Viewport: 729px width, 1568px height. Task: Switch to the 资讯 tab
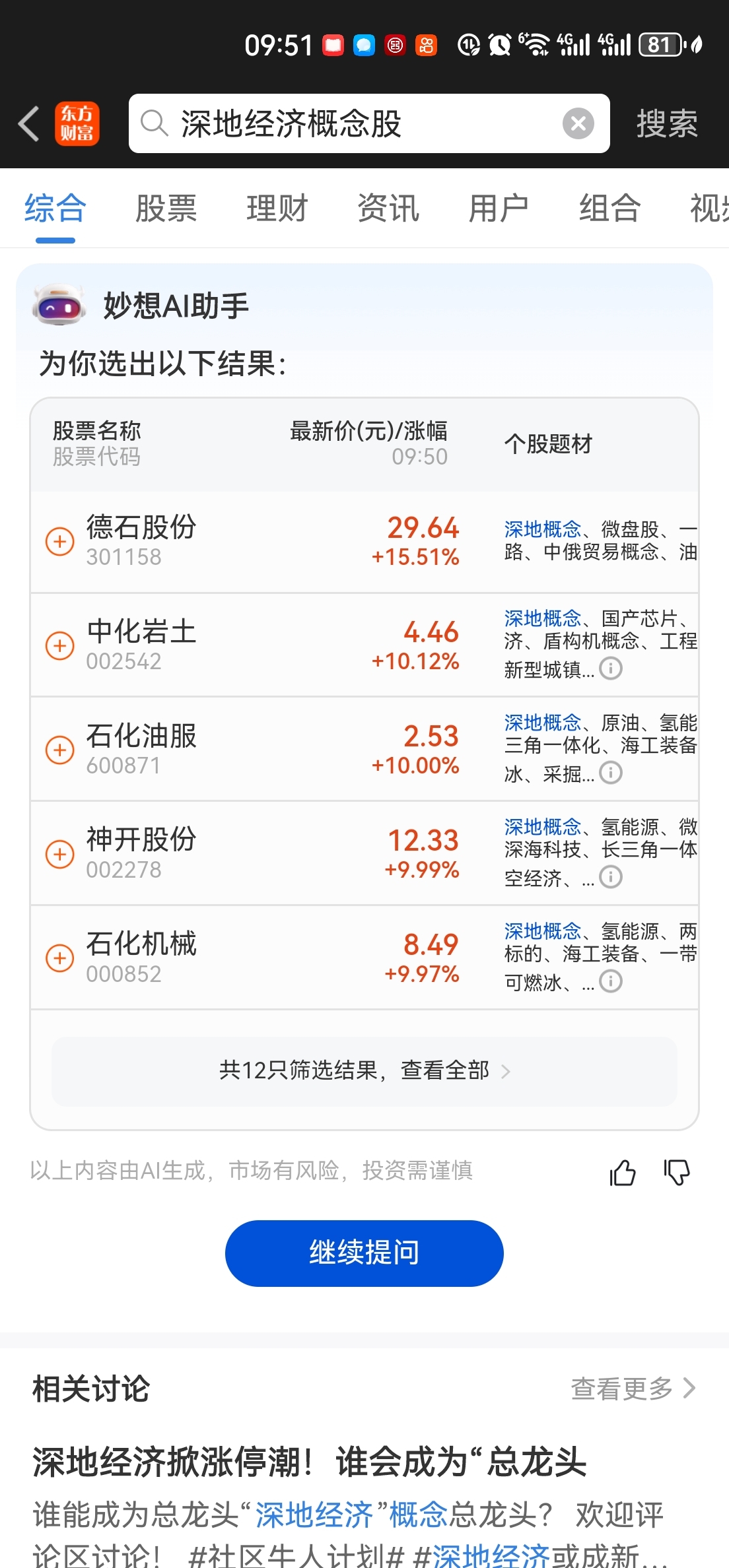(388, 209)
